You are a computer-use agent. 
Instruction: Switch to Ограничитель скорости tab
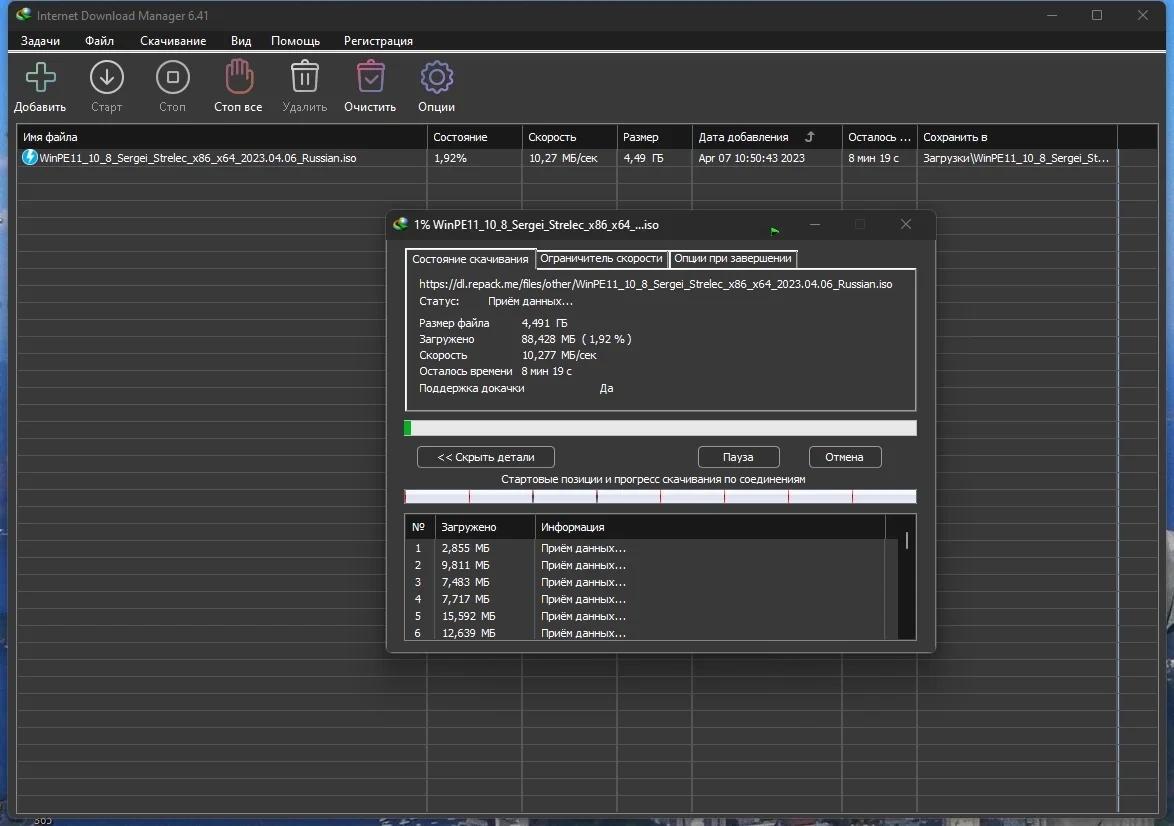tap(601, 258)
